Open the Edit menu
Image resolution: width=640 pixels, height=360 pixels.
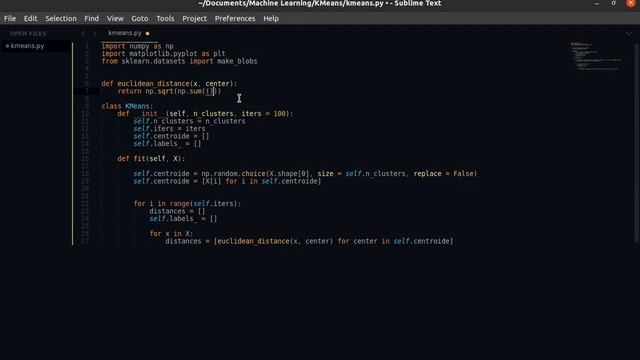pyautogui.click(x=30, y=18)
